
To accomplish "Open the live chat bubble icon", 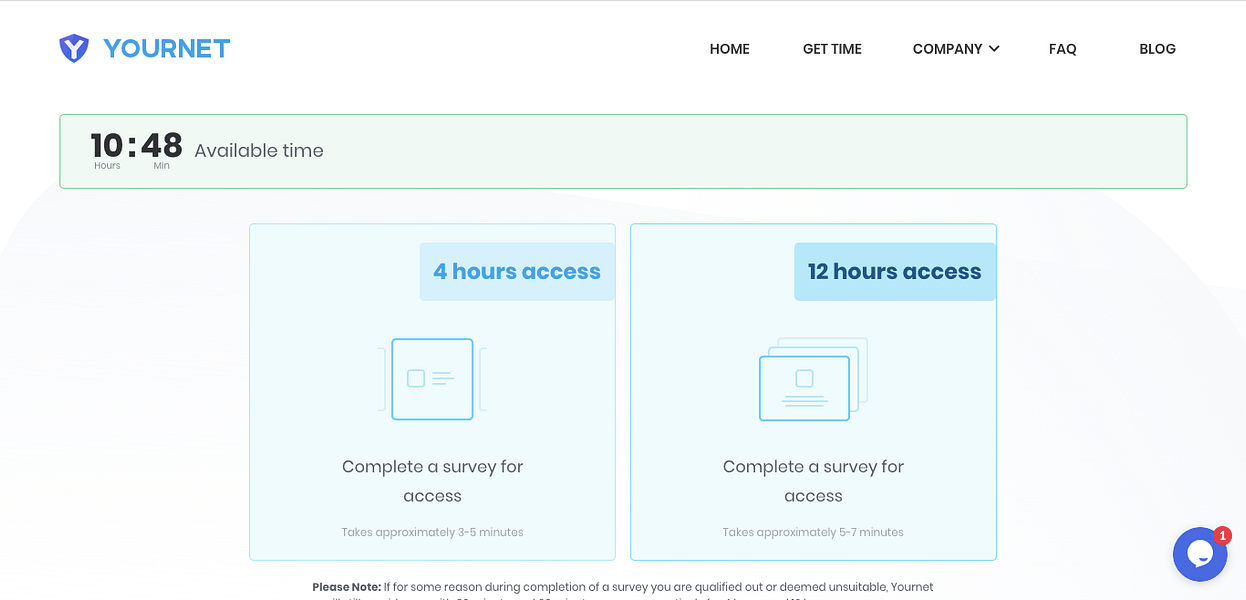I will [x=1200, y=554].
